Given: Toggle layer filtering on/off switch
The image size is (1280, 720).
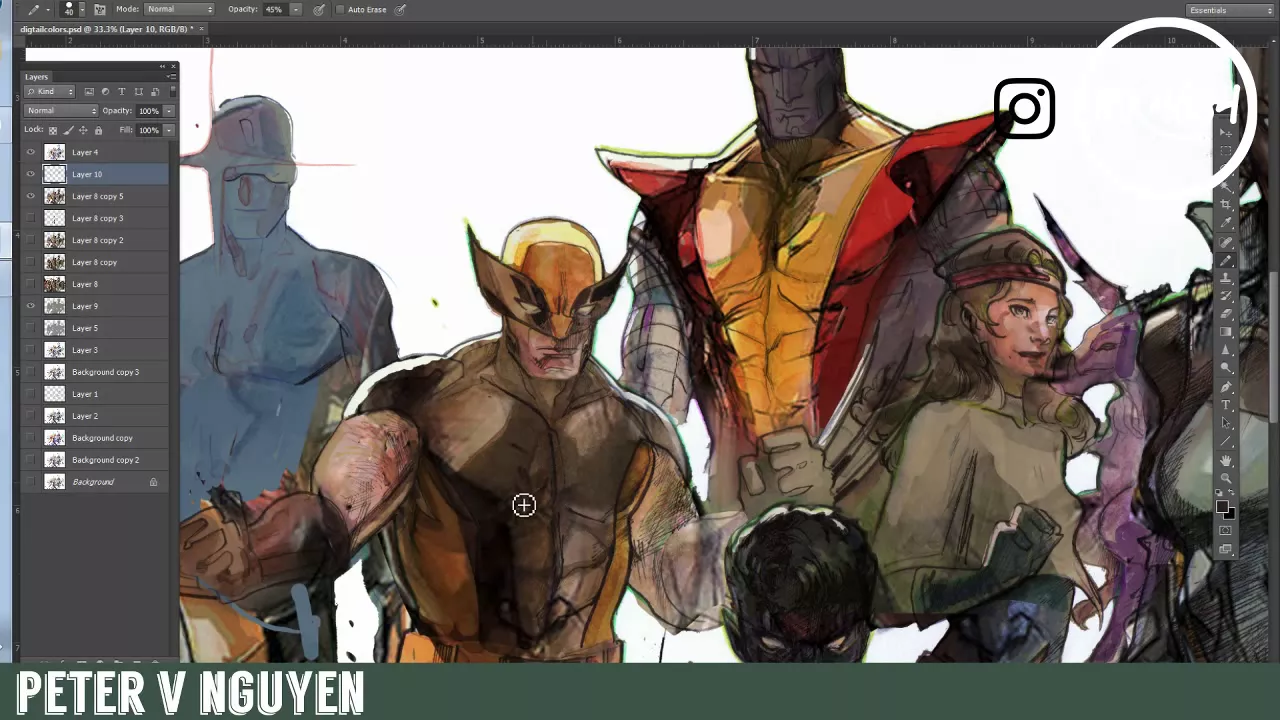Looking at the screenshot, I should click(x=173, y=91).
